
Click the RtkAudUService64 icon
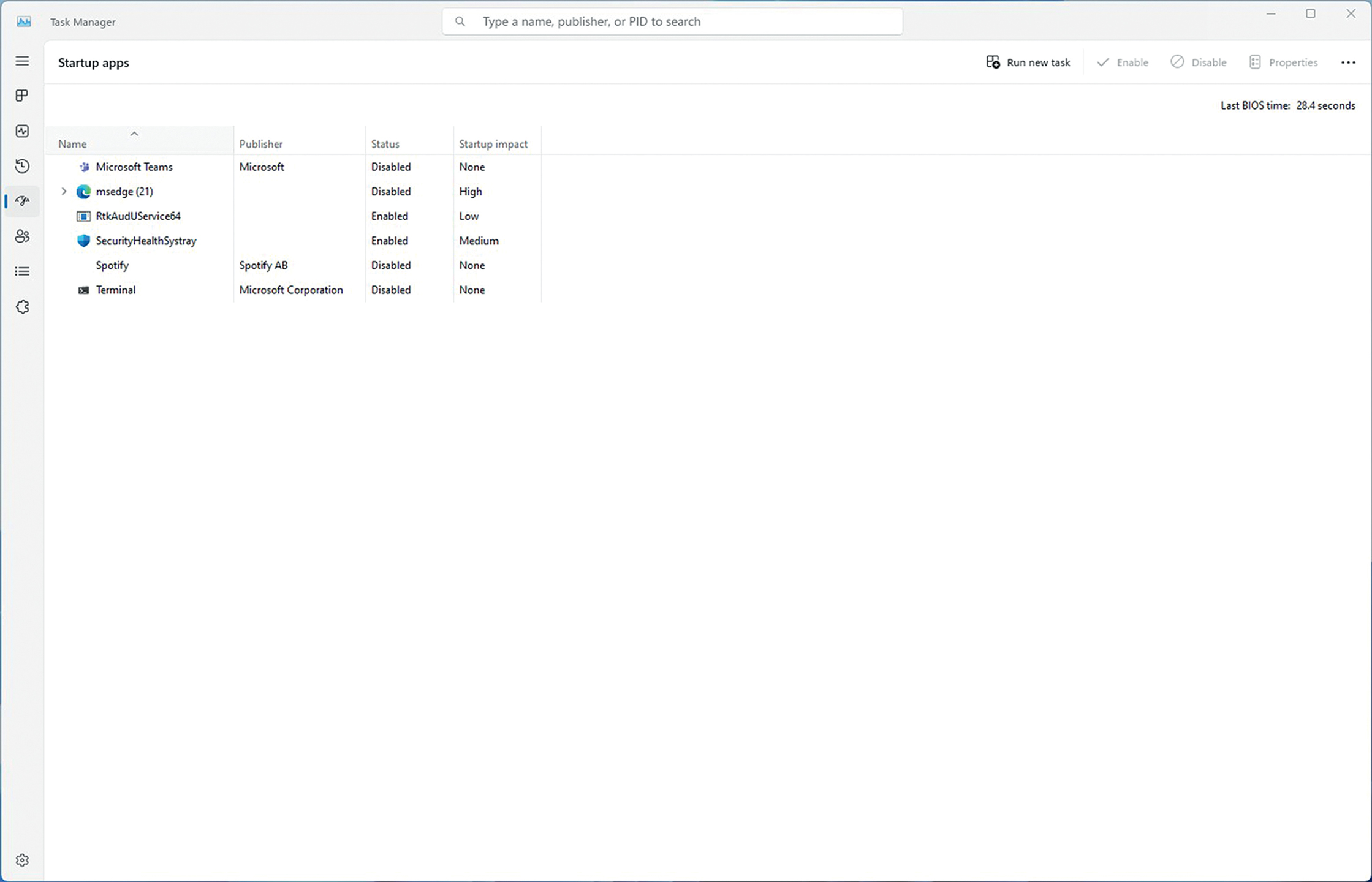coord(83,216)
